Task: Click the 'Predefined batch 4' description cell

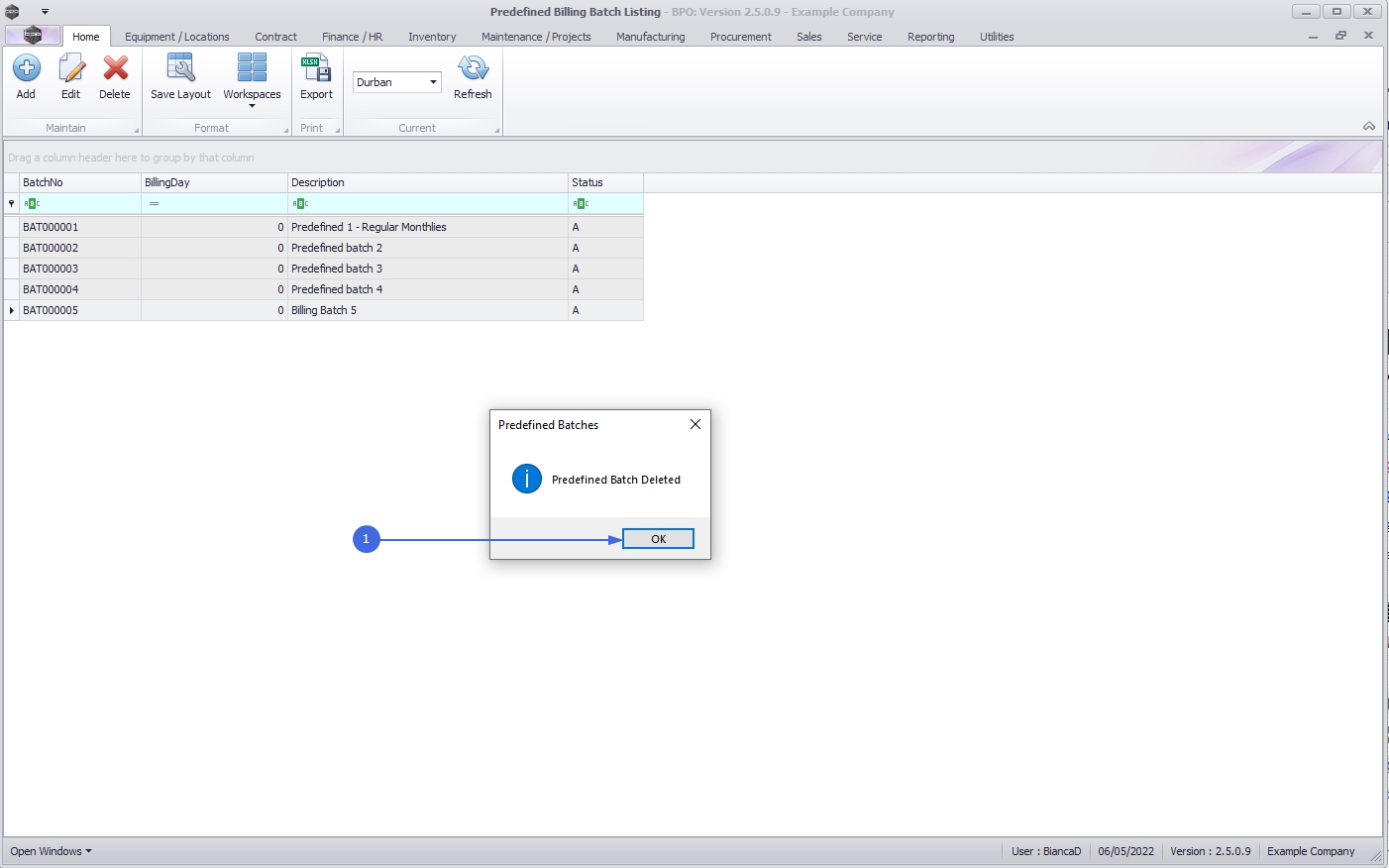Action: (428, 289)
